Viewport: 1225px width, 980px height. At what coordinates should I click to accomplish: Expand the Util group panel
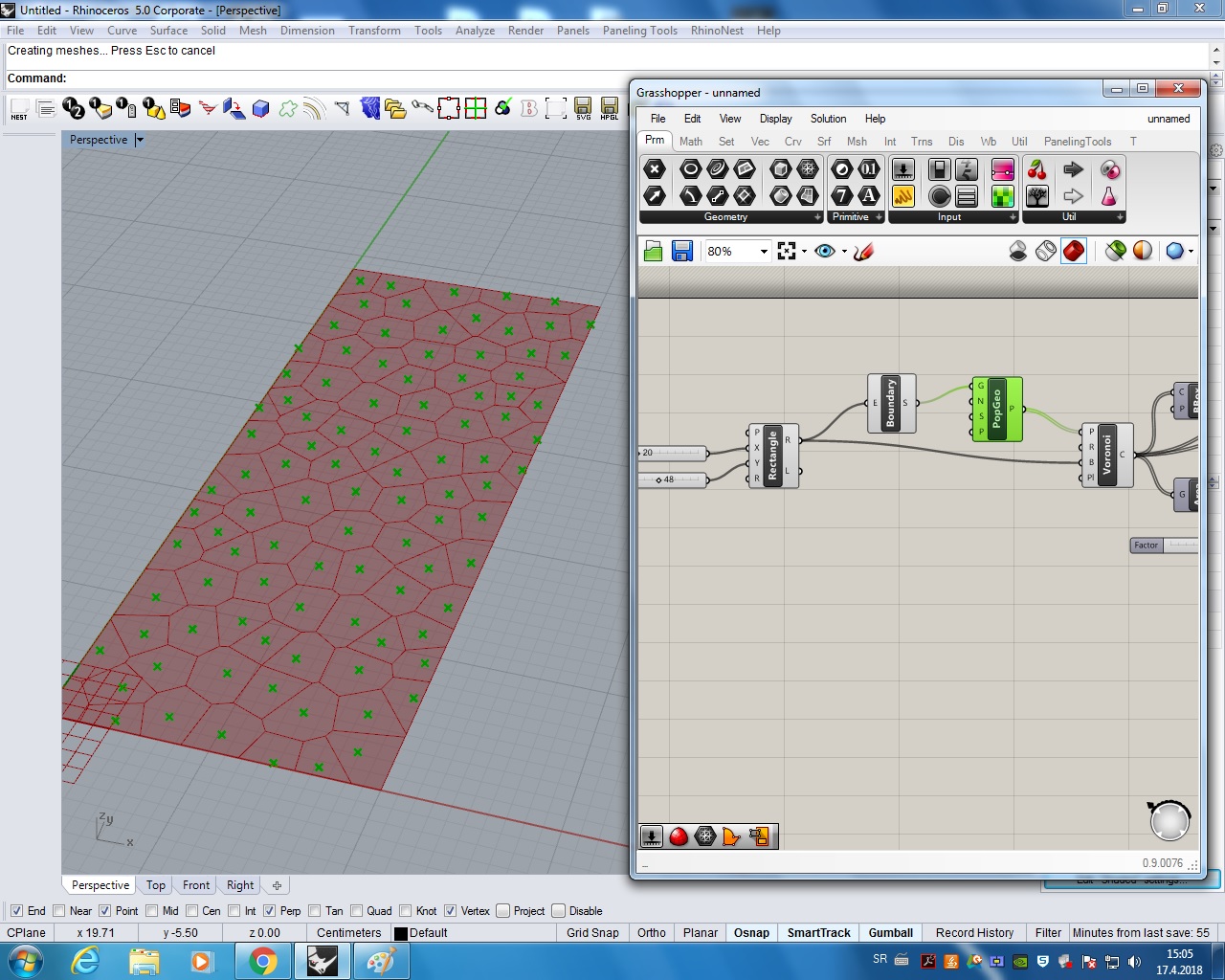pos(1120,217)
